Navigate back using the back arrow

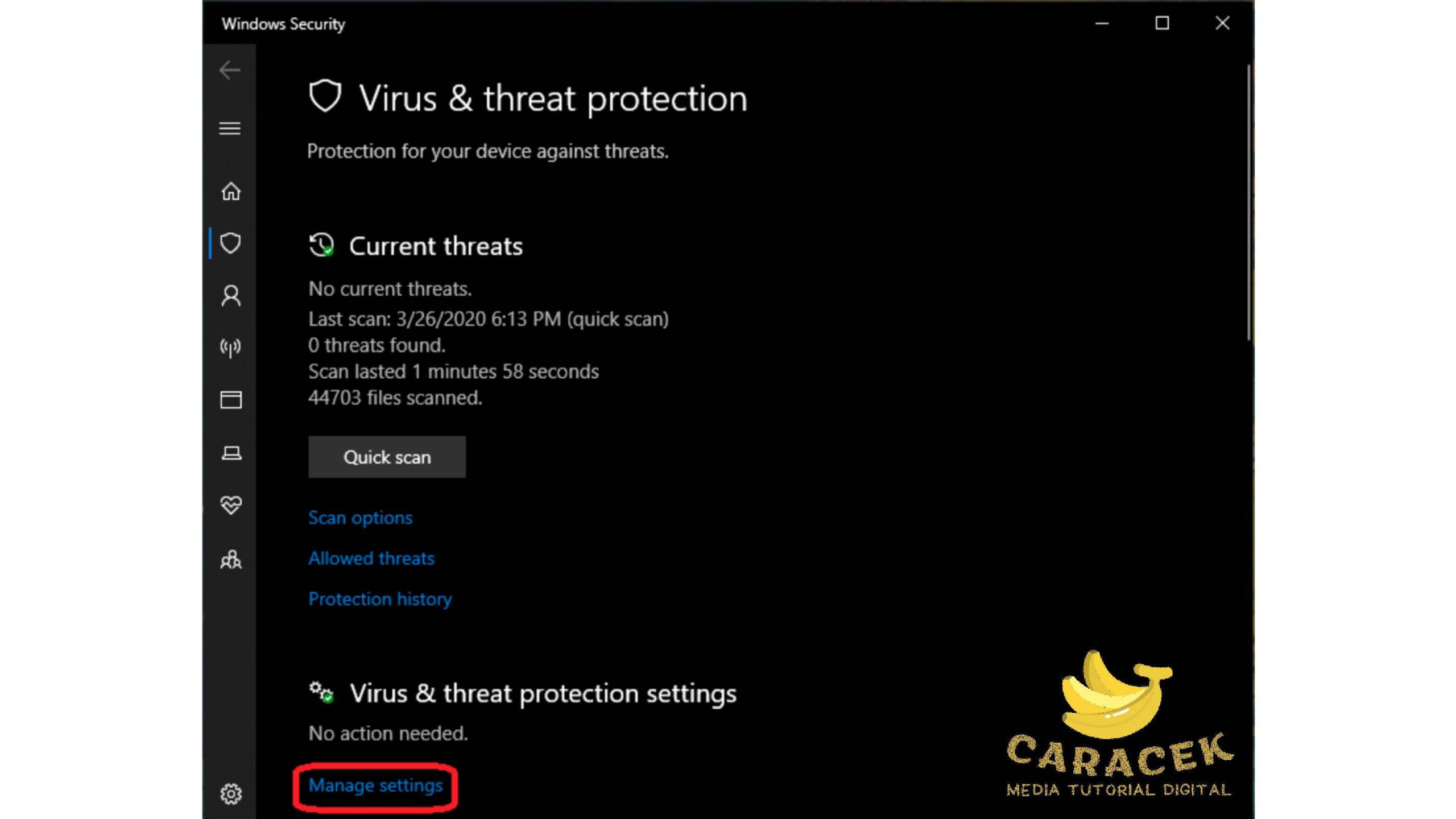pos(229,70)
